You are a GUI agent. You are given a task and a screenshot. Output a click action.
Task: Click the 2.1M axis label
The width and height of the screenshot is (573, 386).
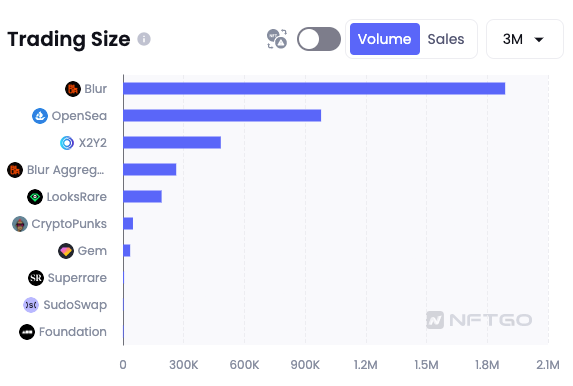click(x=548, y=365)
